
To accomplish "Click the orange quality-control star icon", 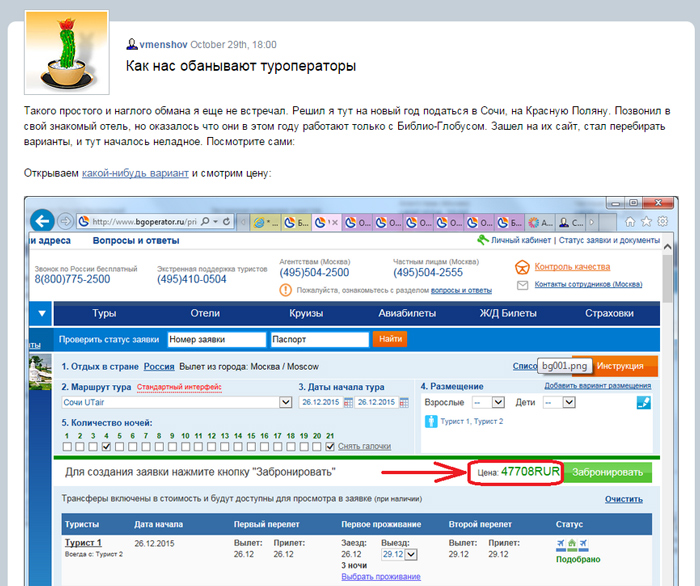I will 522,267.
